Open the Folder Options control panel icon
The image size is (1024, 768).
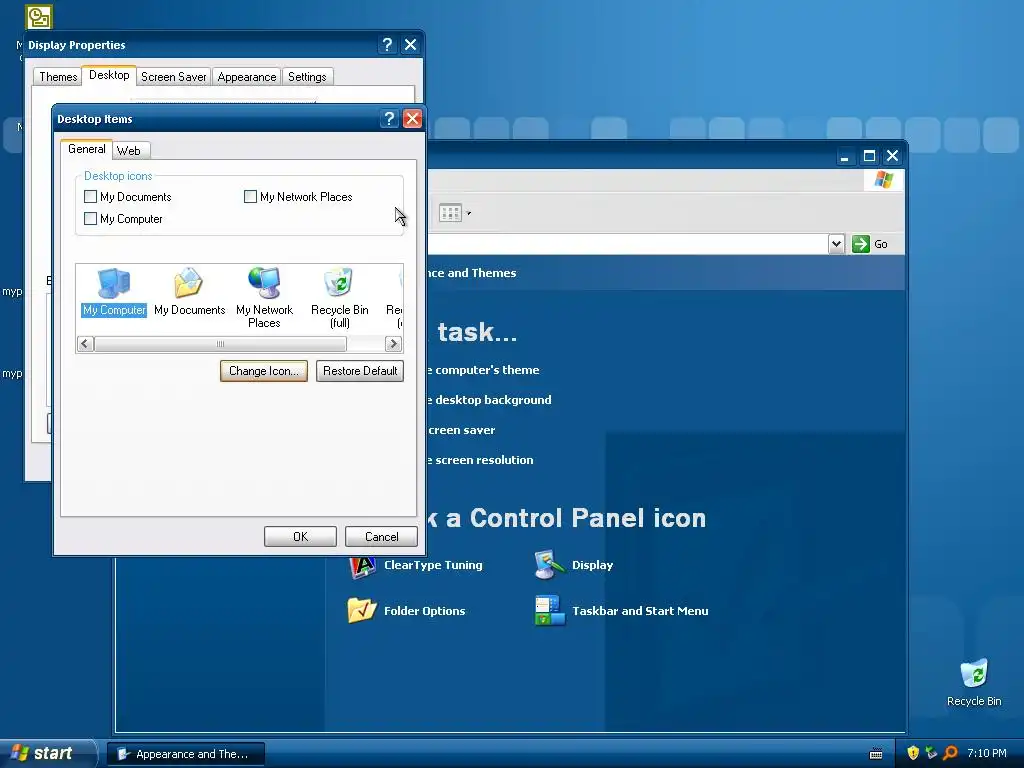tap(406, 611)
